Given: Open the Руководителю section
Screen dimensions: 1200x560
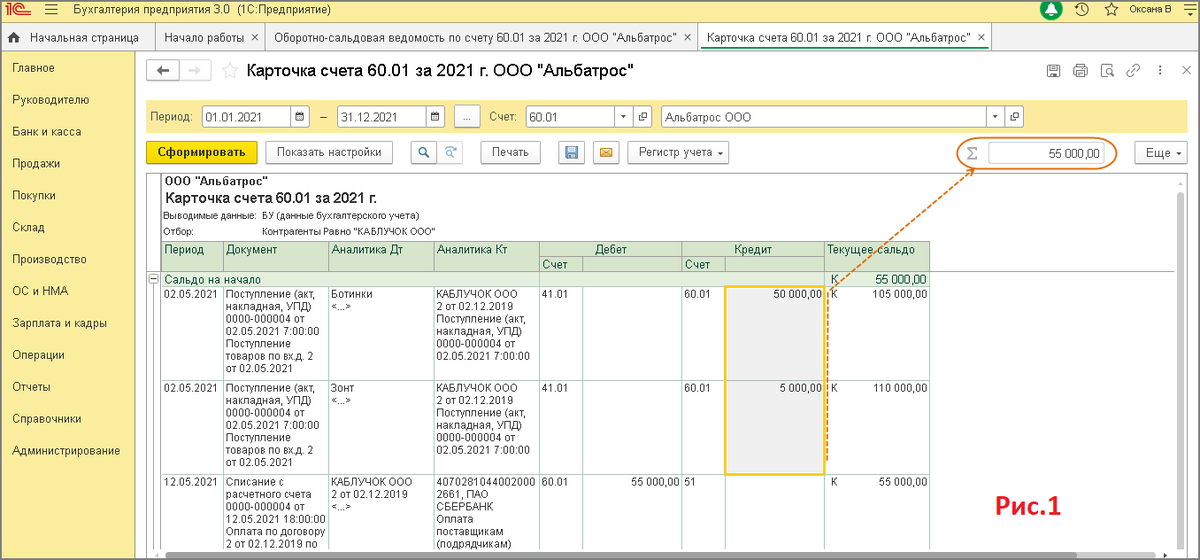Looking at the screenshot, I should (x=51, y=100).
